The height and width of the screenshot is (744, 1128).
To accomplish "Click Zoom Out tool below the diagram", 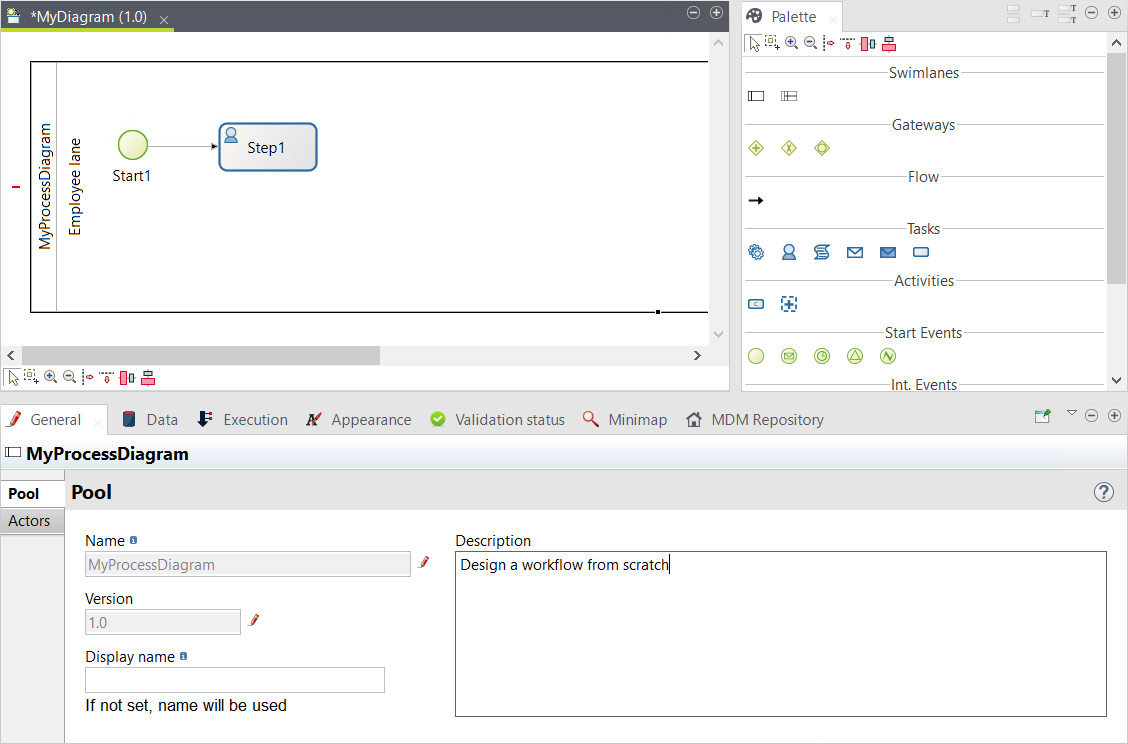I will (x=69, y=376).
